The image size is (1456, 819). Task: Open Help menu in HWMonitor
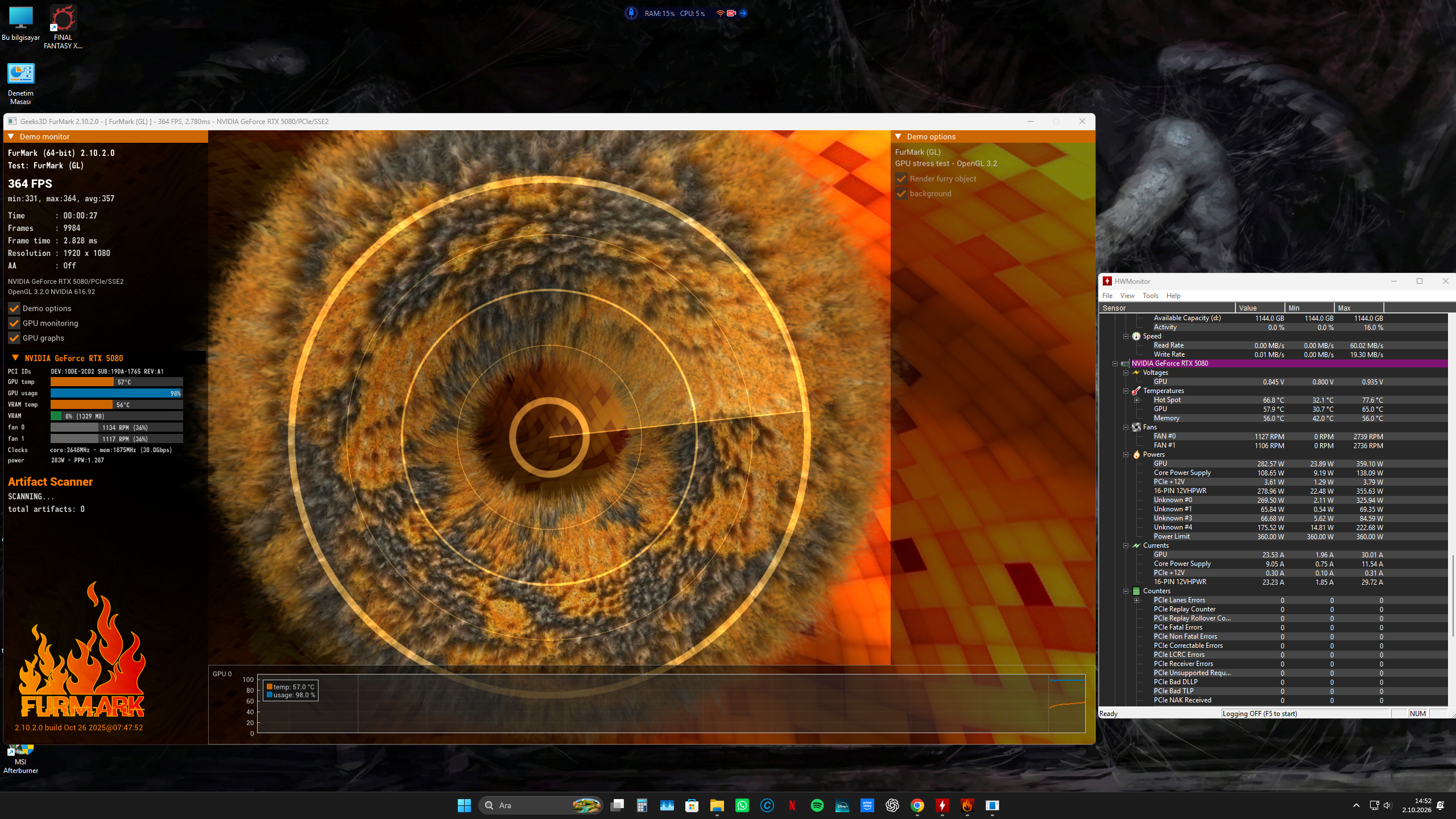click(1173, 296)
